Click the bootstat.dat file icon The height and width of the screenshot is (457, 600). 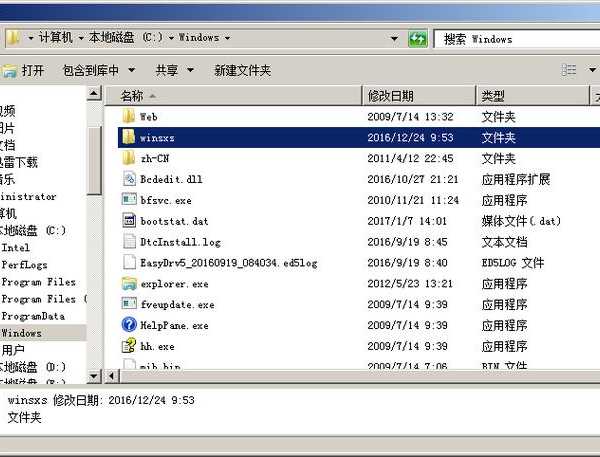[x=129, y=220]
